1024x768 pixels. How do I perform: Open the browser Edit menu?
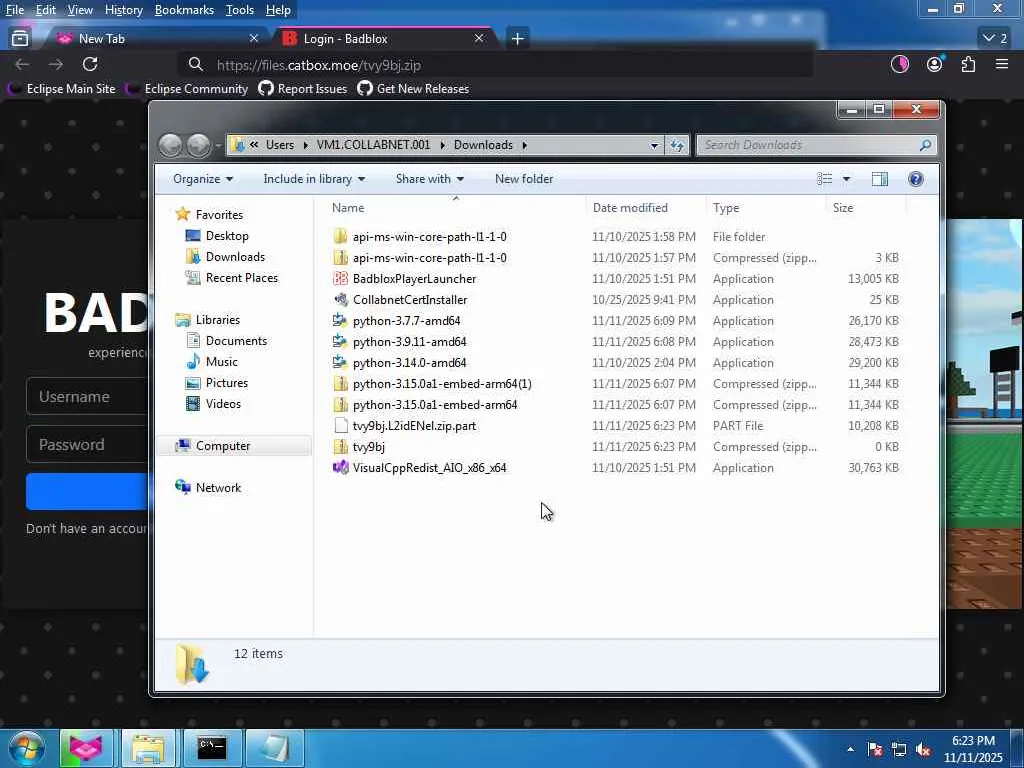pyautogui.click(x=45, y=10)
